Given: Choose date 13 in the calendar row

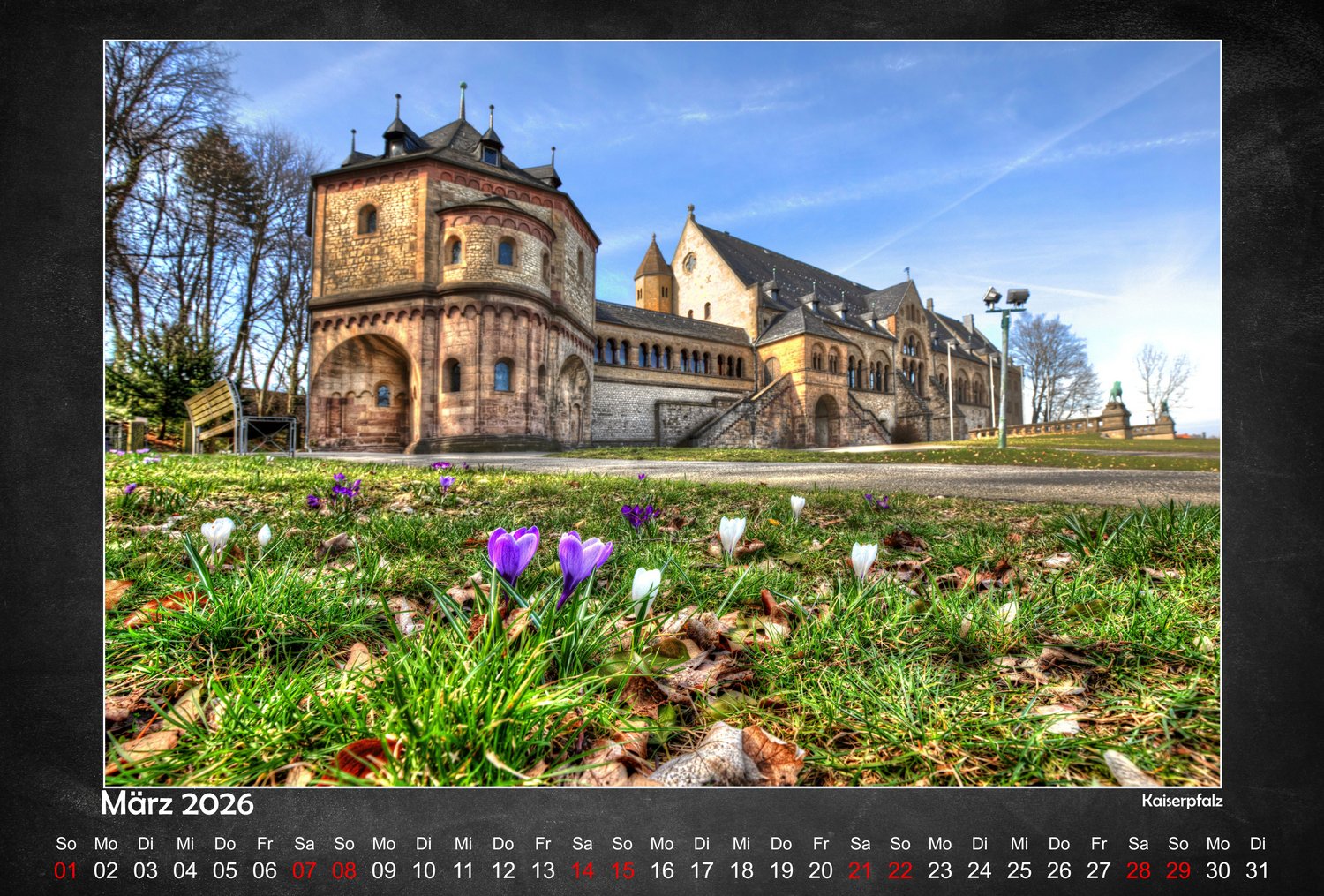Looking at the screenshot, I should point(543,870).
